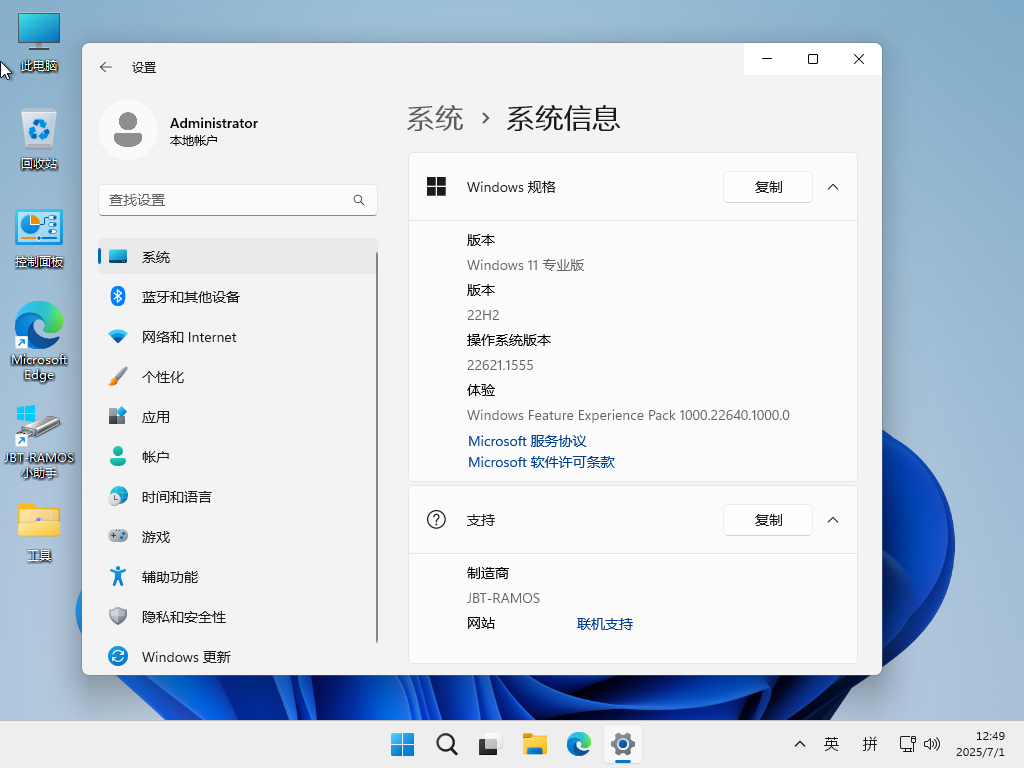
Task: Click the Windows 更新 sync icon
Action: click(118, 656)
